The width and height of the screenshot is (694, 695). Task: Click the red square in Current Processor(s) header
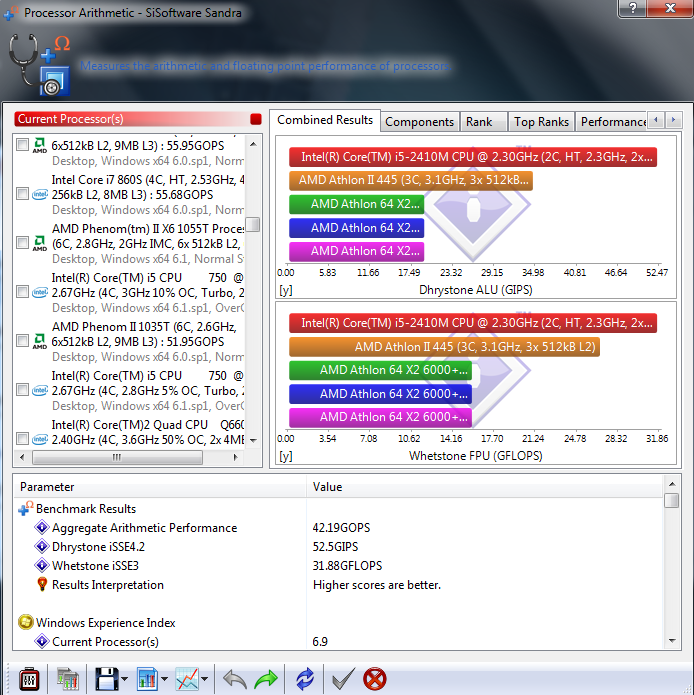256,119
